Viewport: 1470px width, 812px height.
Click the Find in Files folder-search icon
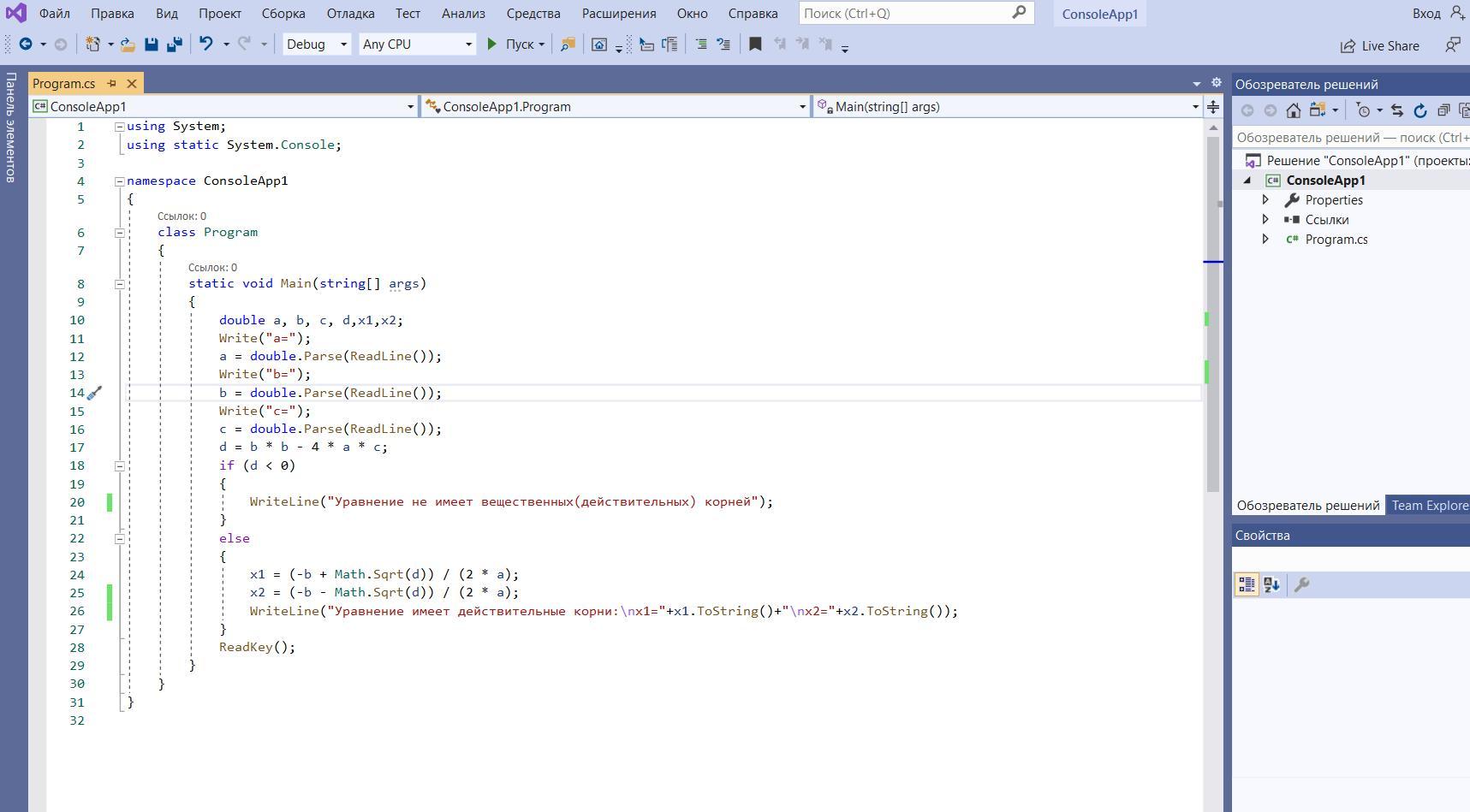click(x=567, y=44)
